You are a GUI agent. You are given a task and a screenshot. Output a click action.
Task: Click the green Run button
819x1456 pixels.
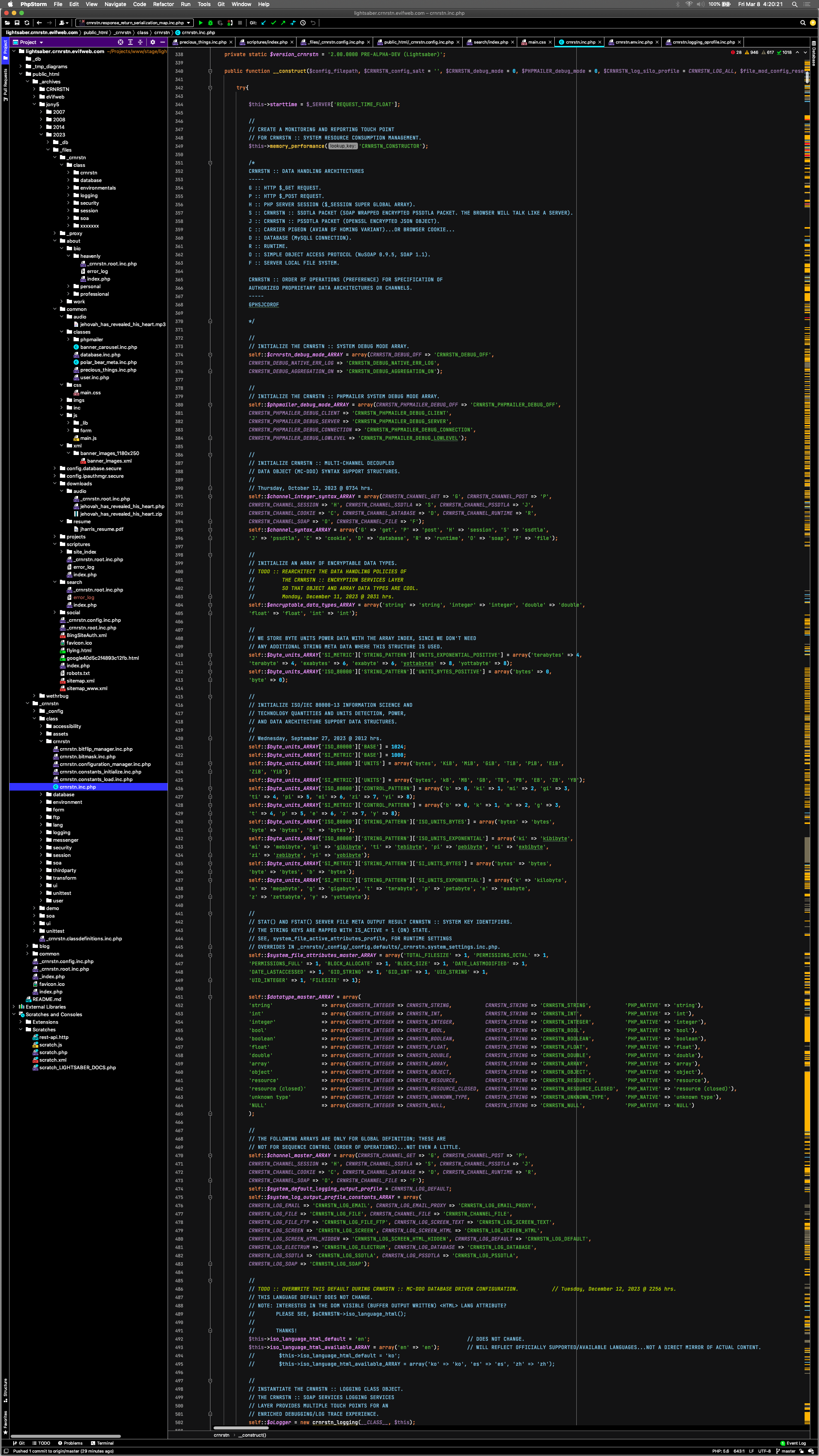pos(201,23)
